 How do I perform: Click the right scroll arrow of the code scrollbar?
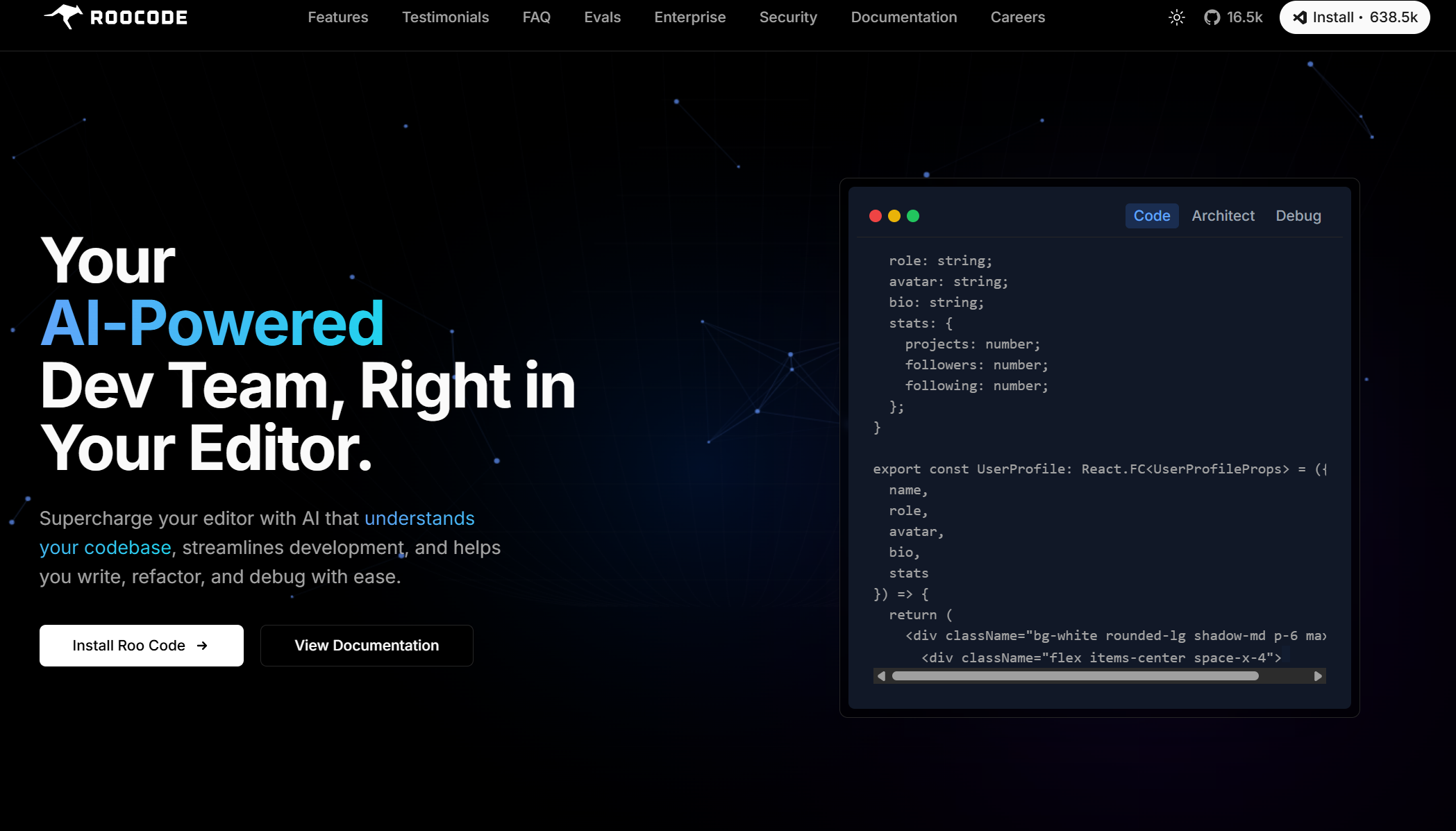click(x=1318, y=676)
